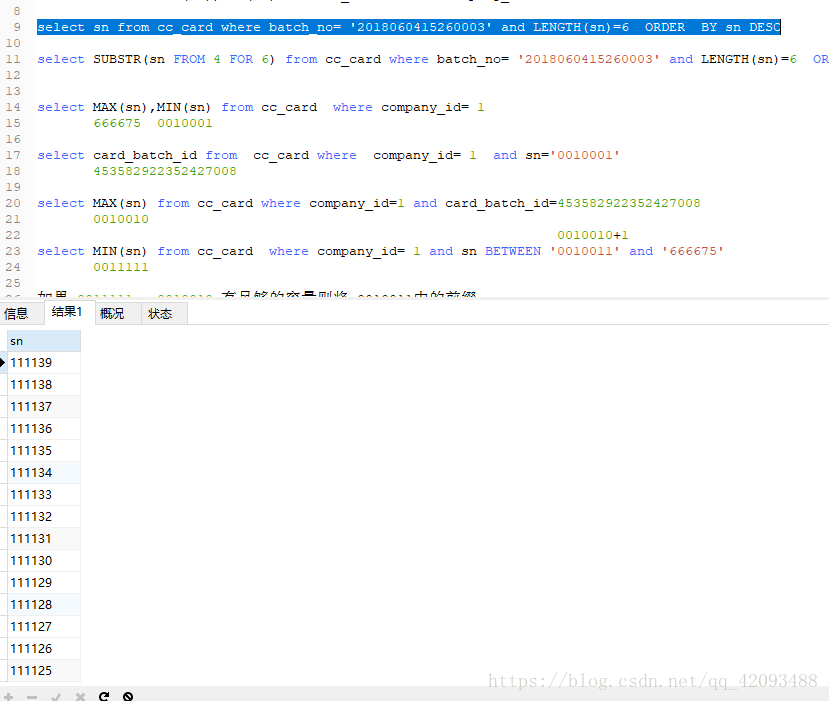This screenshot has width=829, height=701.
Task: Click MIN(sn) on line 23
Action: tap(120, 251)
